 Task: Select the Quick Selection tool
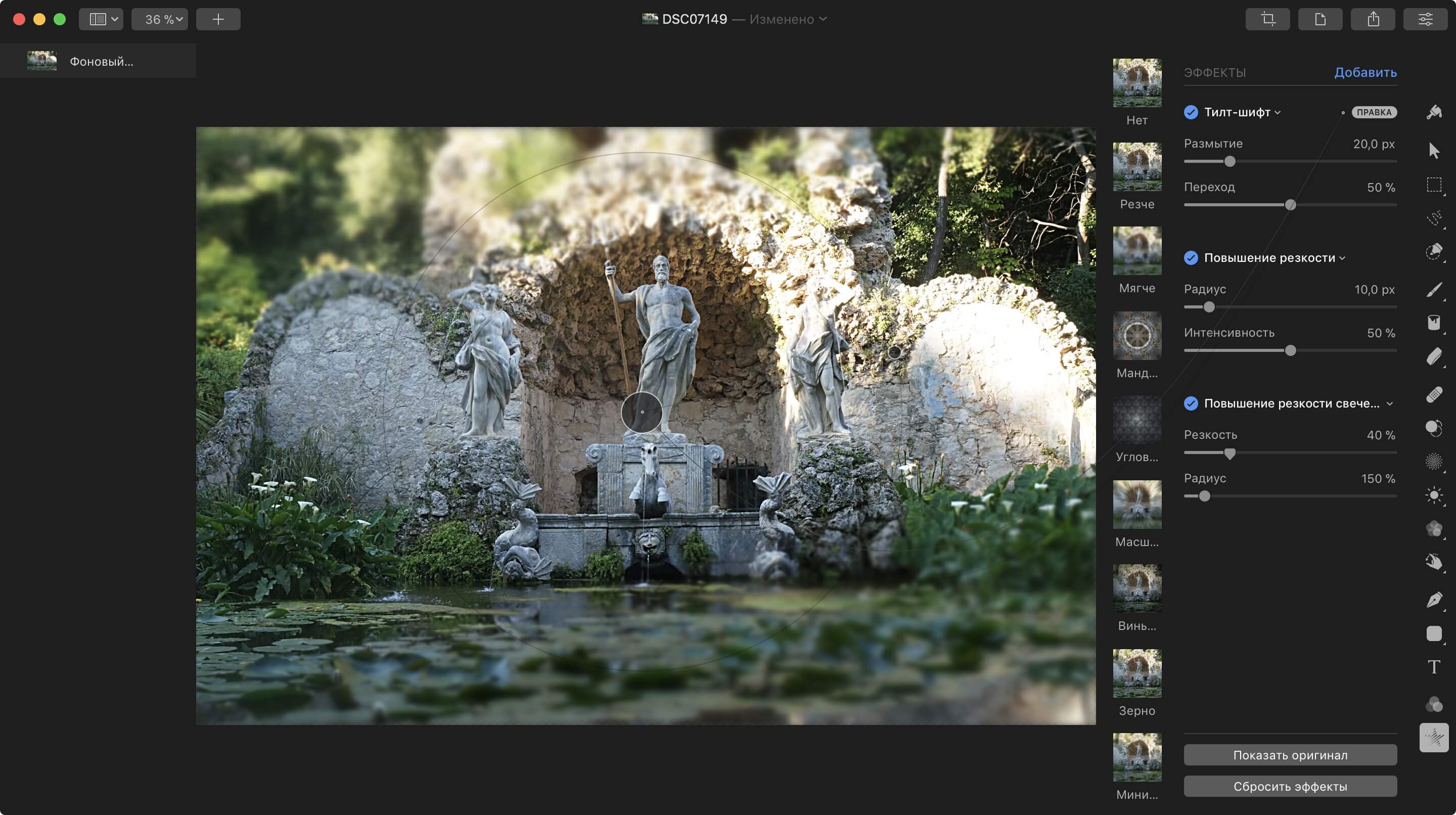click(1434, 251)
